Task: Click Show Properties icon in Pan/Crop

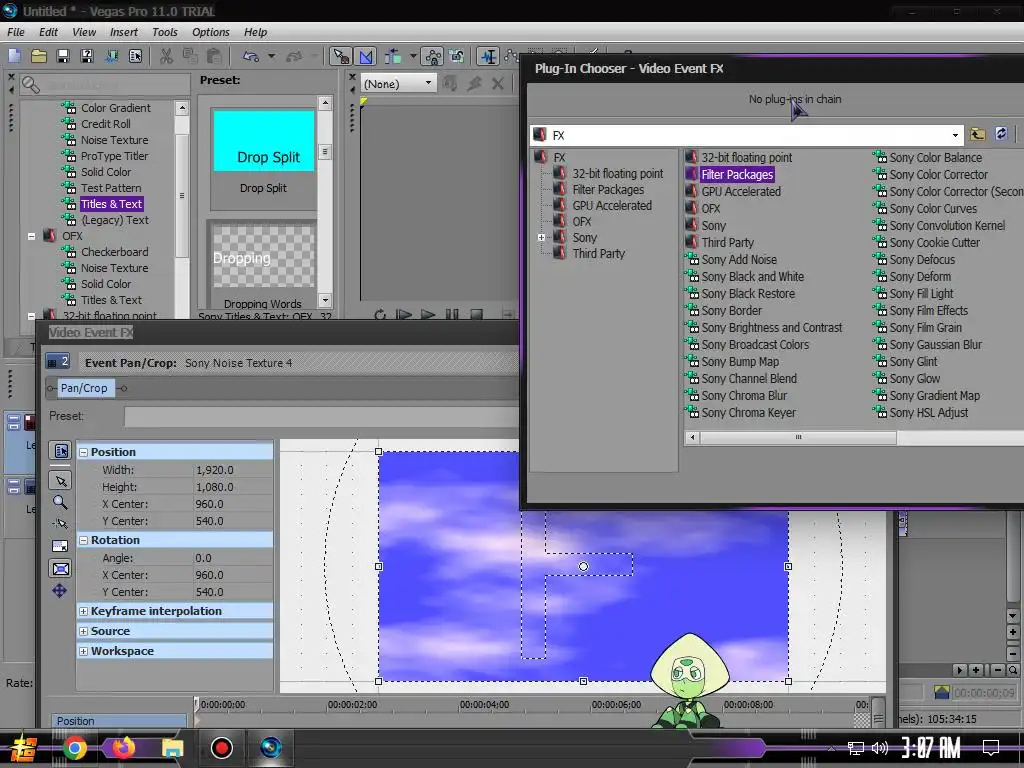Action: pyautogui.click(x=60, y=451)
